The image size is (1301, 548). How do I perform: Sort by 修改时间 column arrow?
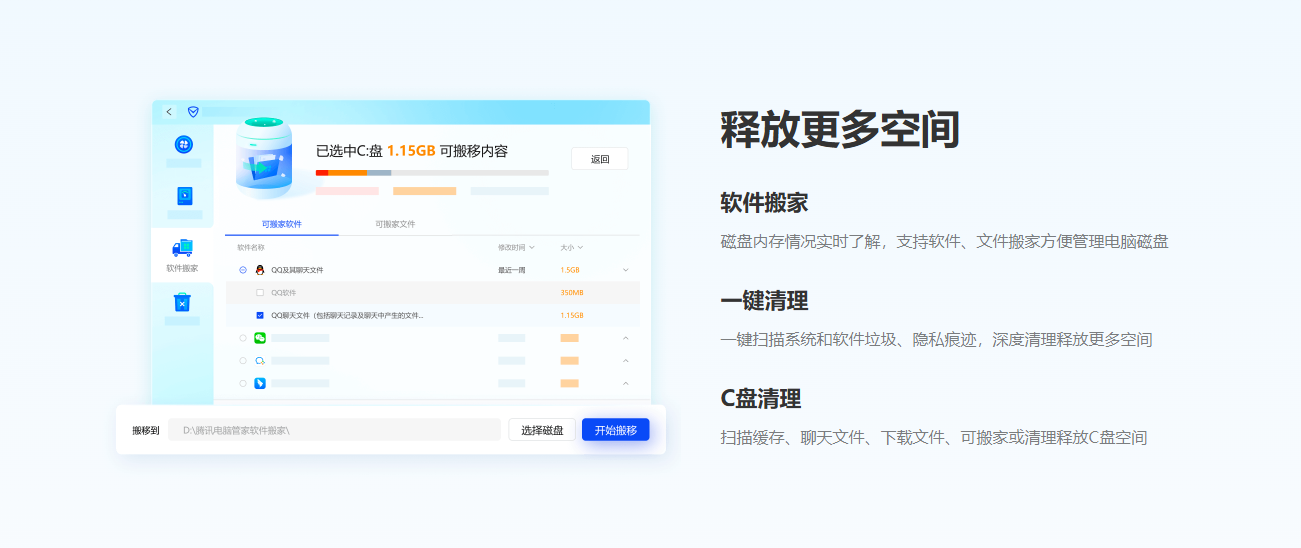click(532, 247)
